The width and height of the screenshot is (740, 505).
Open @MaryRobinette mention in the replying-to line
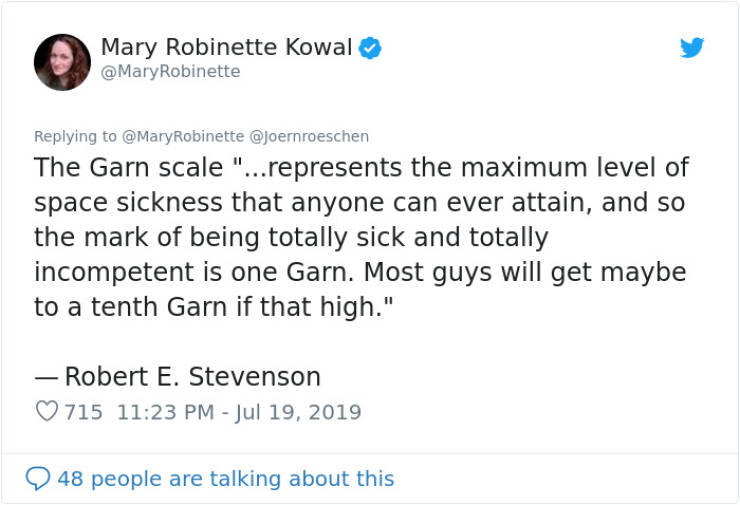click(x=183, y=136)
